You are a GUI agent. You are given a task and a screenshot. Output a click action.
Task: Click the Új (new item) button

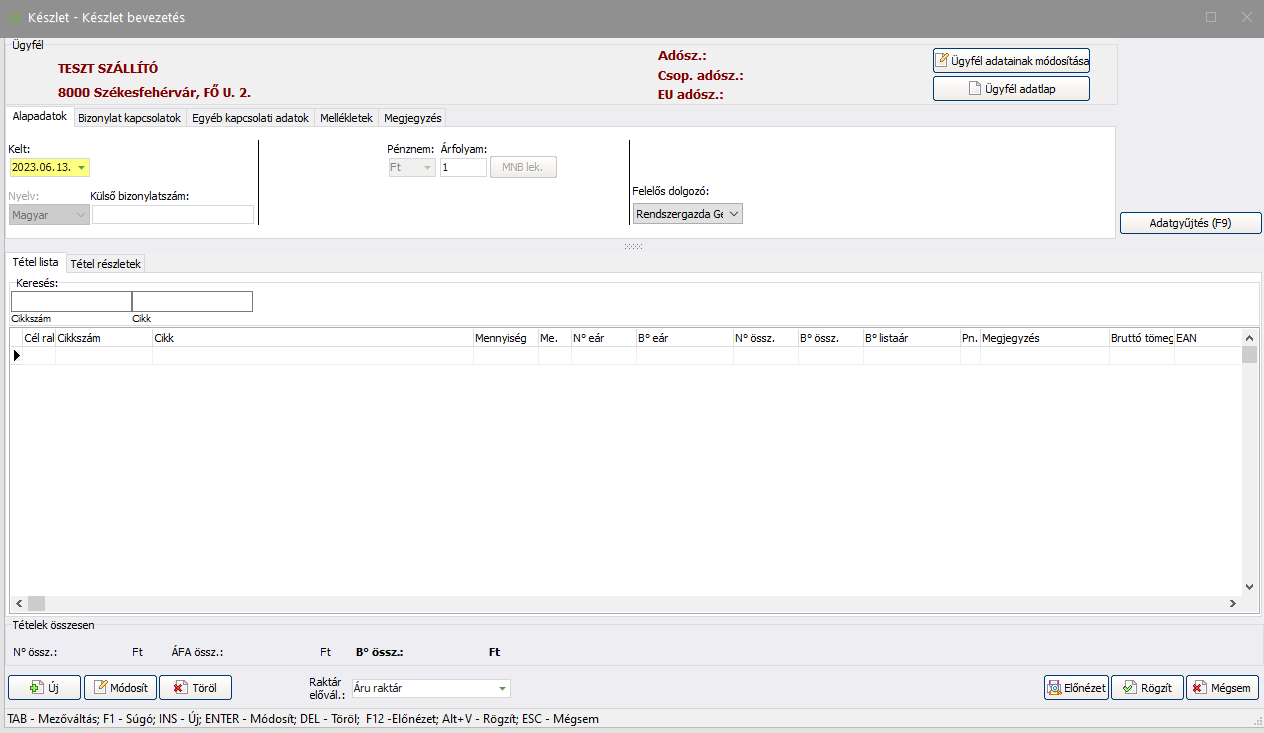(44, 688)
